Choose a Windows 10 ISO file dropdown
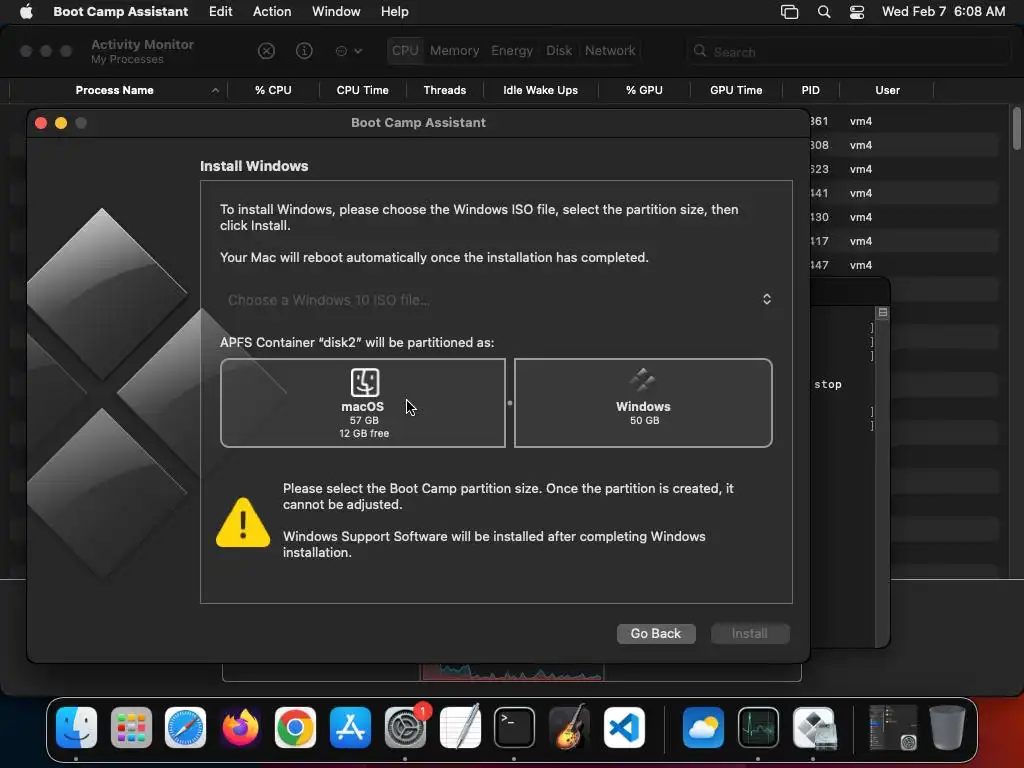 tap(496, 300)
